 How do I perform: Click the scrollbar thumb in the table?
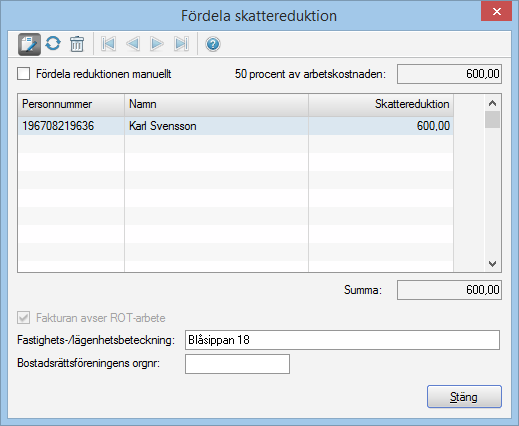click(x=492, y=120)
